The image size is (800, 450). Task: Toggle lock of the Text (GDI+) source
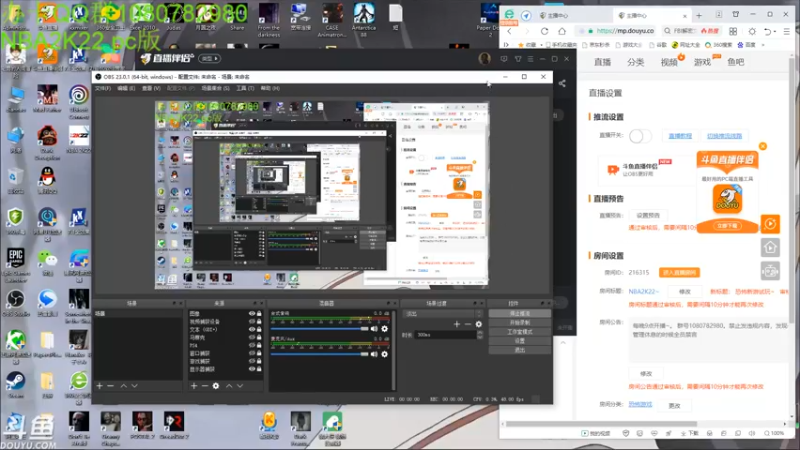(x=259, y=330)
